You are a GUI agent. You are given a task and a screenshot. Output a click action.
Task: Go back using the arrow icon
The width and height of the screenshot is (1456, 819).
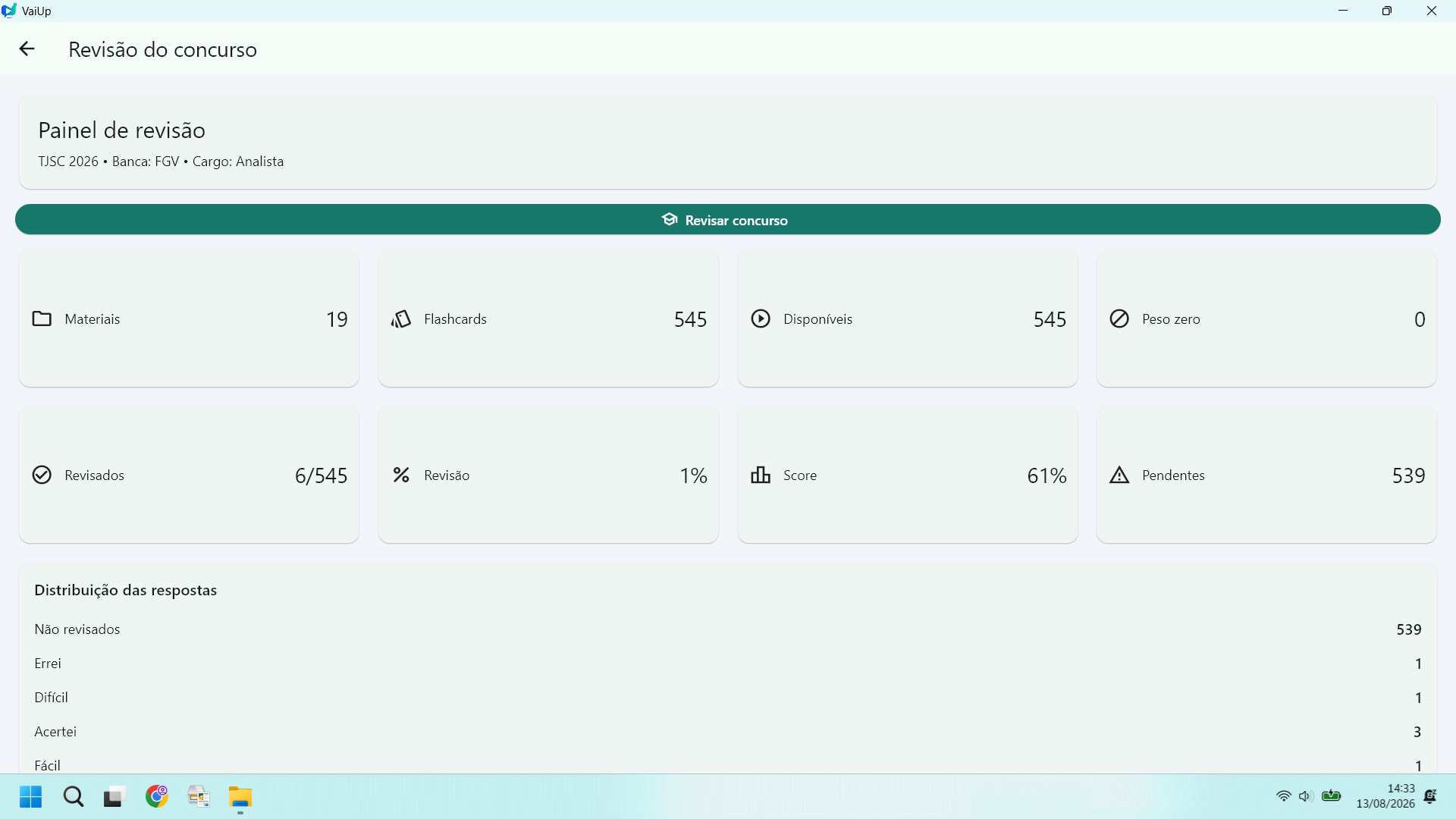(x=27, y=49)
